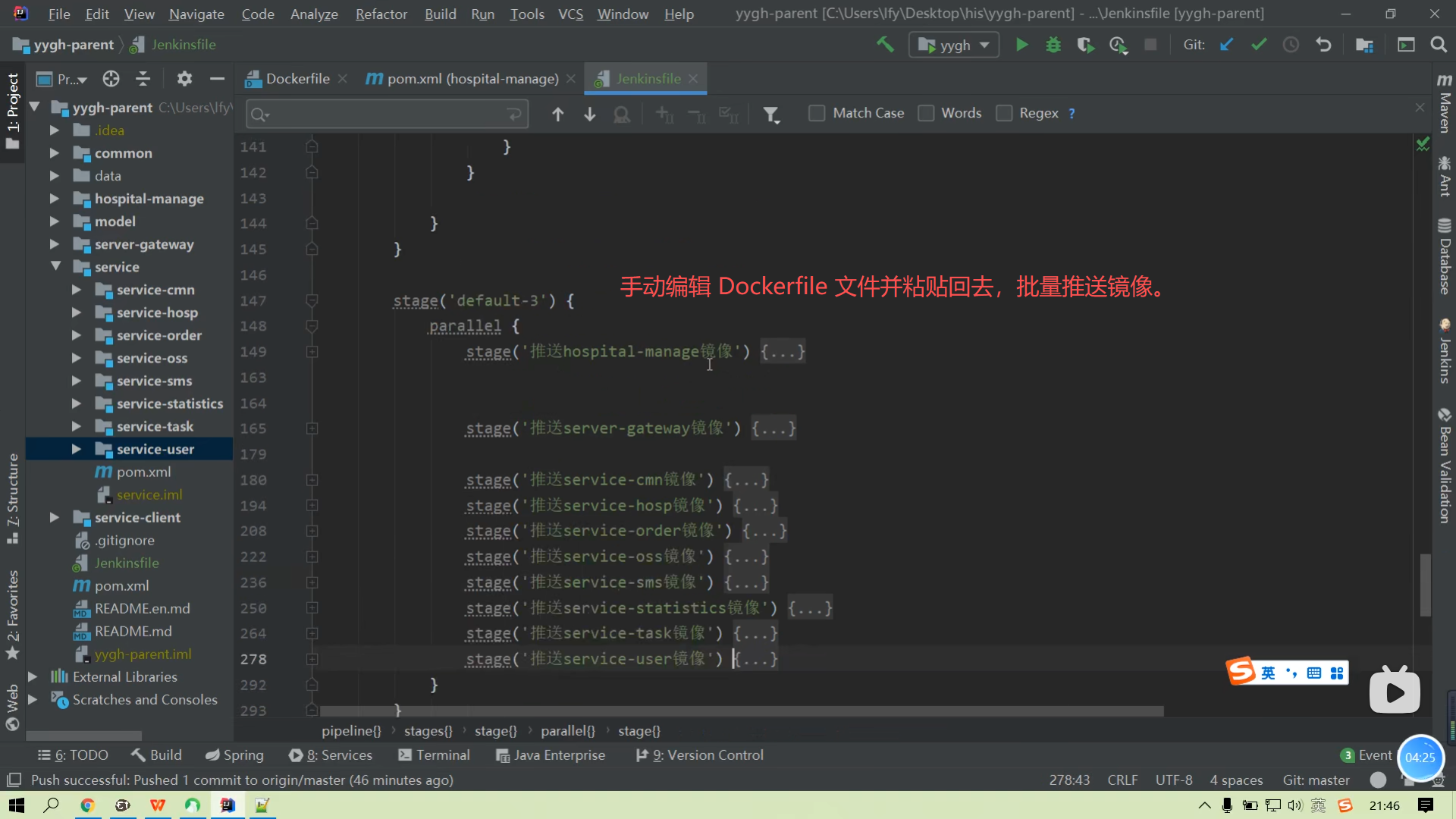1456x819 pixels.
Task: Expand service-user module
Action: pos(77,449)
